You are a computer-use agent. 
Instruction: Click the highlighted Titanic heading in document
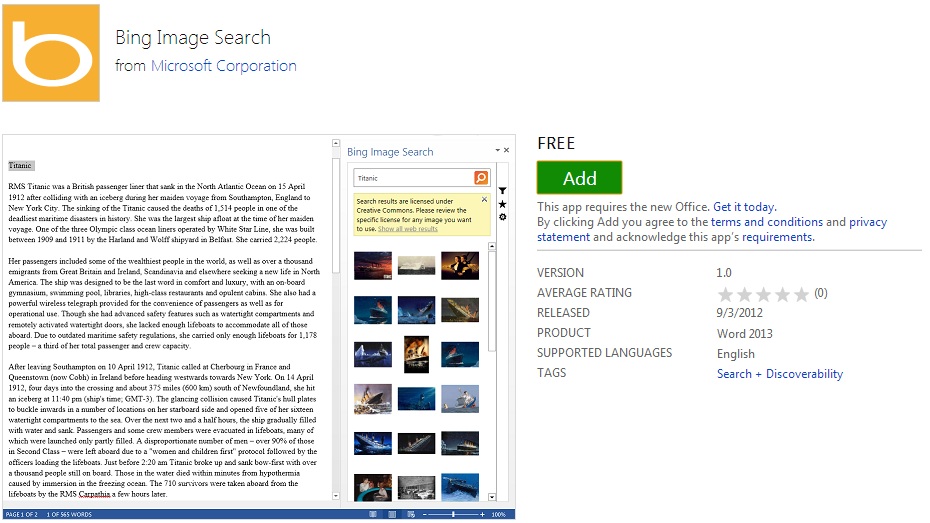pyautogui.click(x=21, y=165)
